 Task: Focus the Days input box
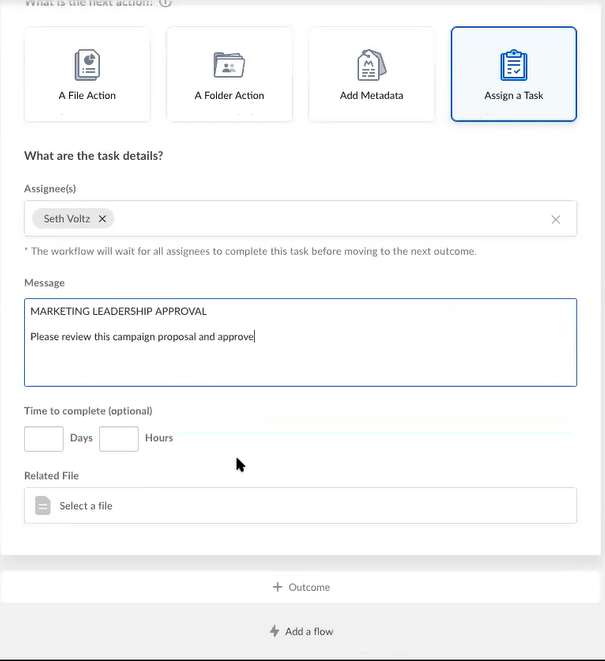[44, 438]
